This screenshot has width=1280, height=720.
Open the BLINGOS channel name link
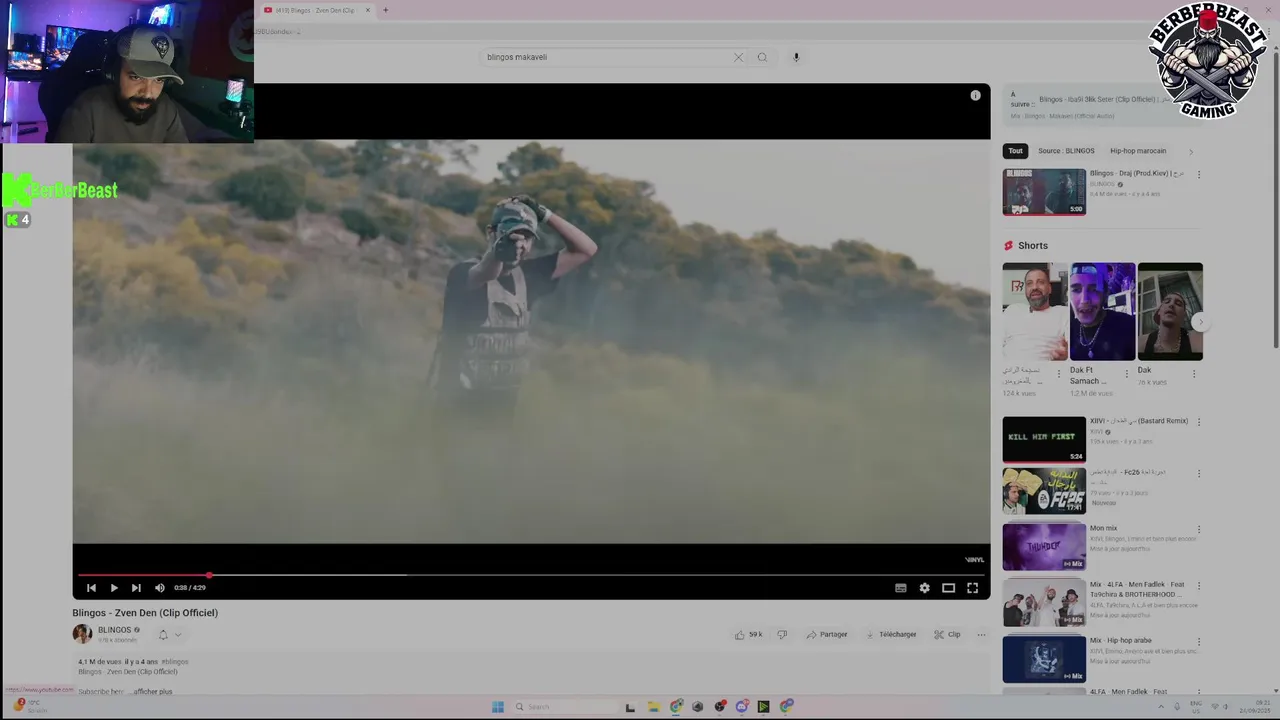114,630
